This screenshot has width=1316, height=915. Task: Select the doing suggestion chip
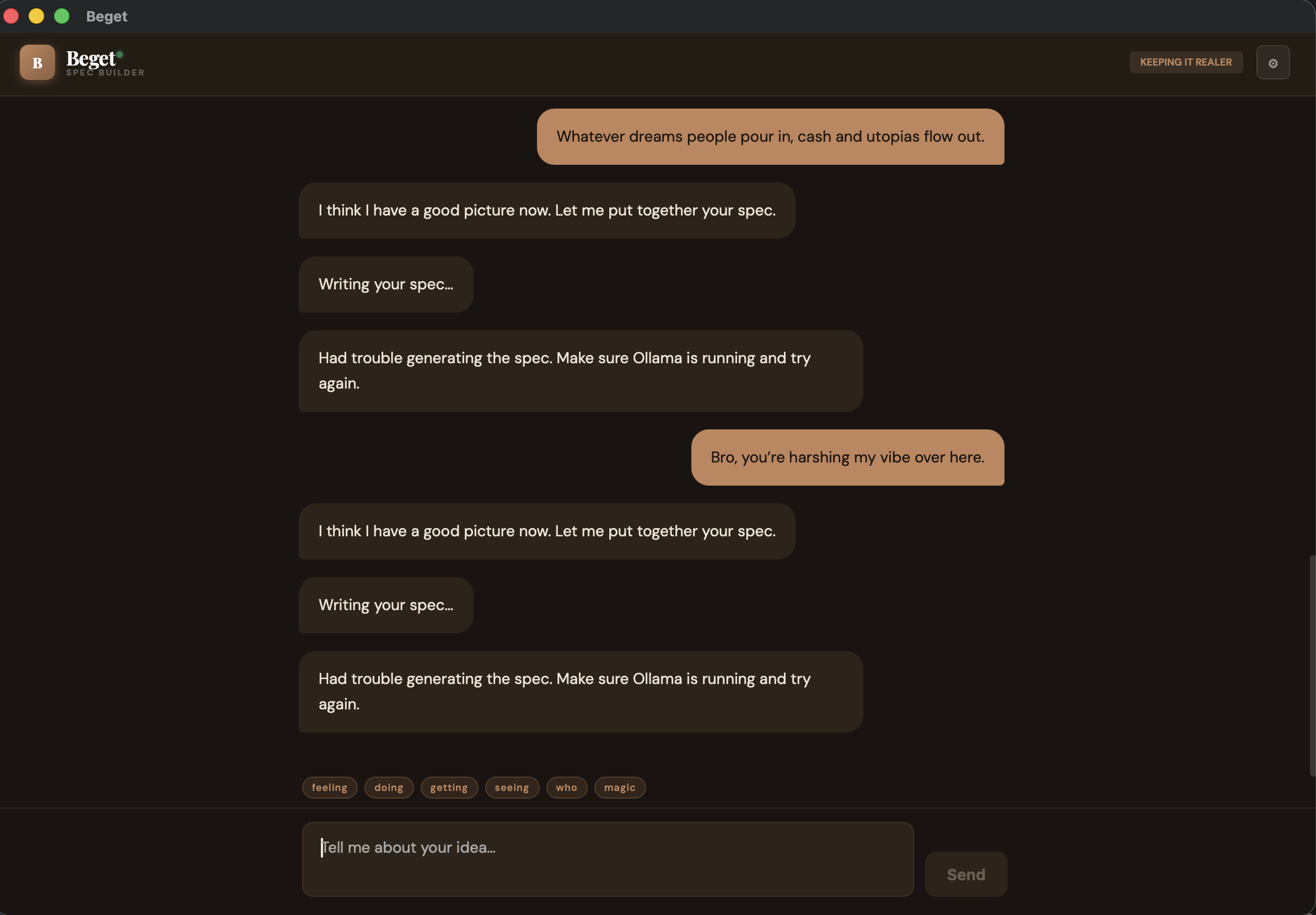(388, 787)
